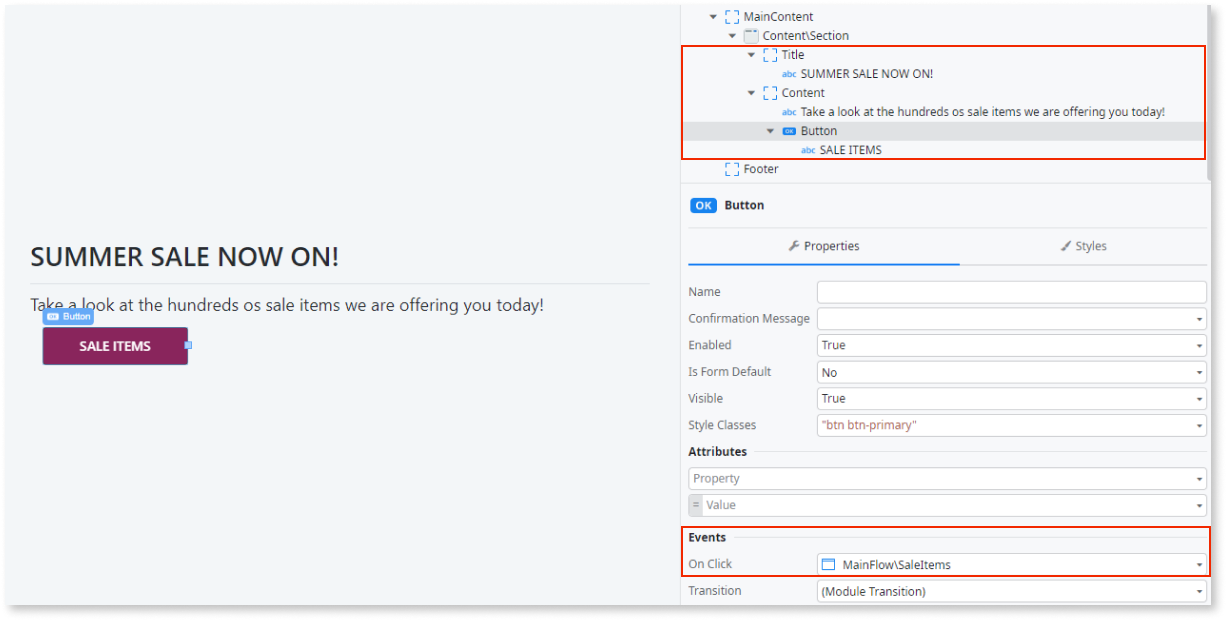
Task: Collapse the MainContent tree branch
Action: click(713, 16)
